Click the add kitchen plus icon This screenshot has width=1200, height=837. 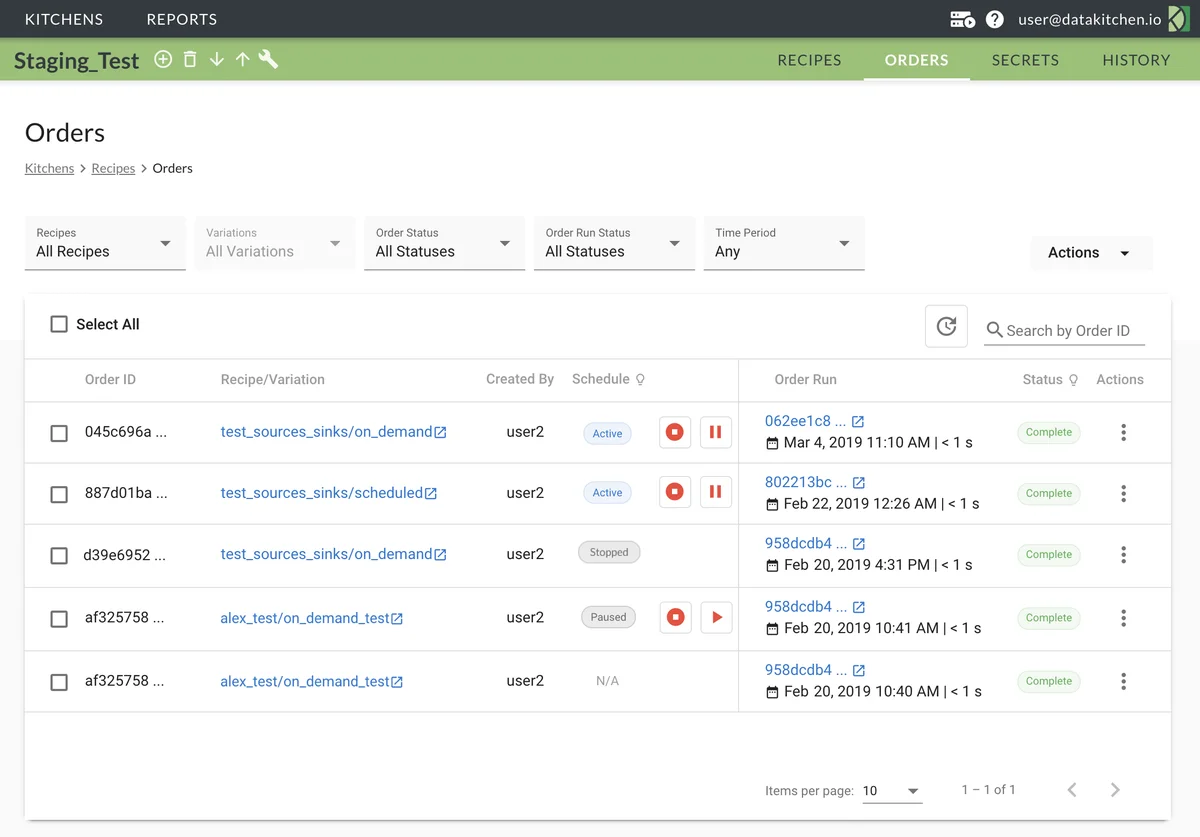(163, 60)
